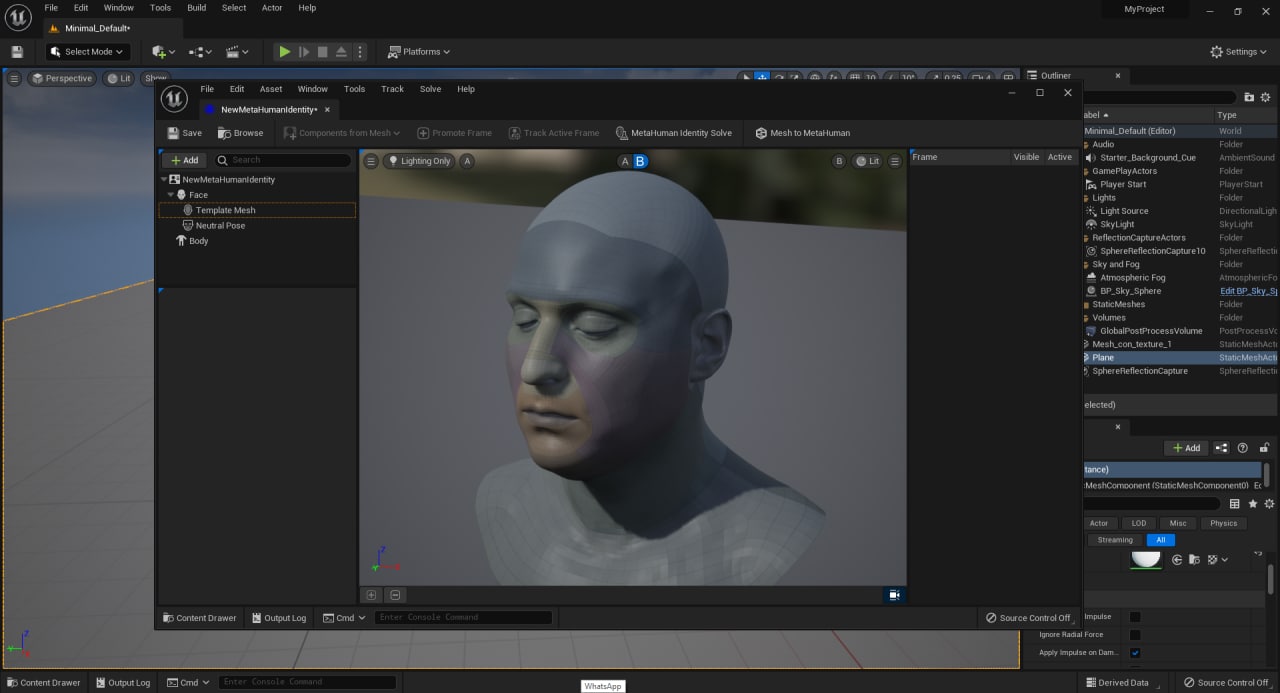Open the Select menu in main editor
Viewport: 1280px width, 693px height.
coord(234,7)
